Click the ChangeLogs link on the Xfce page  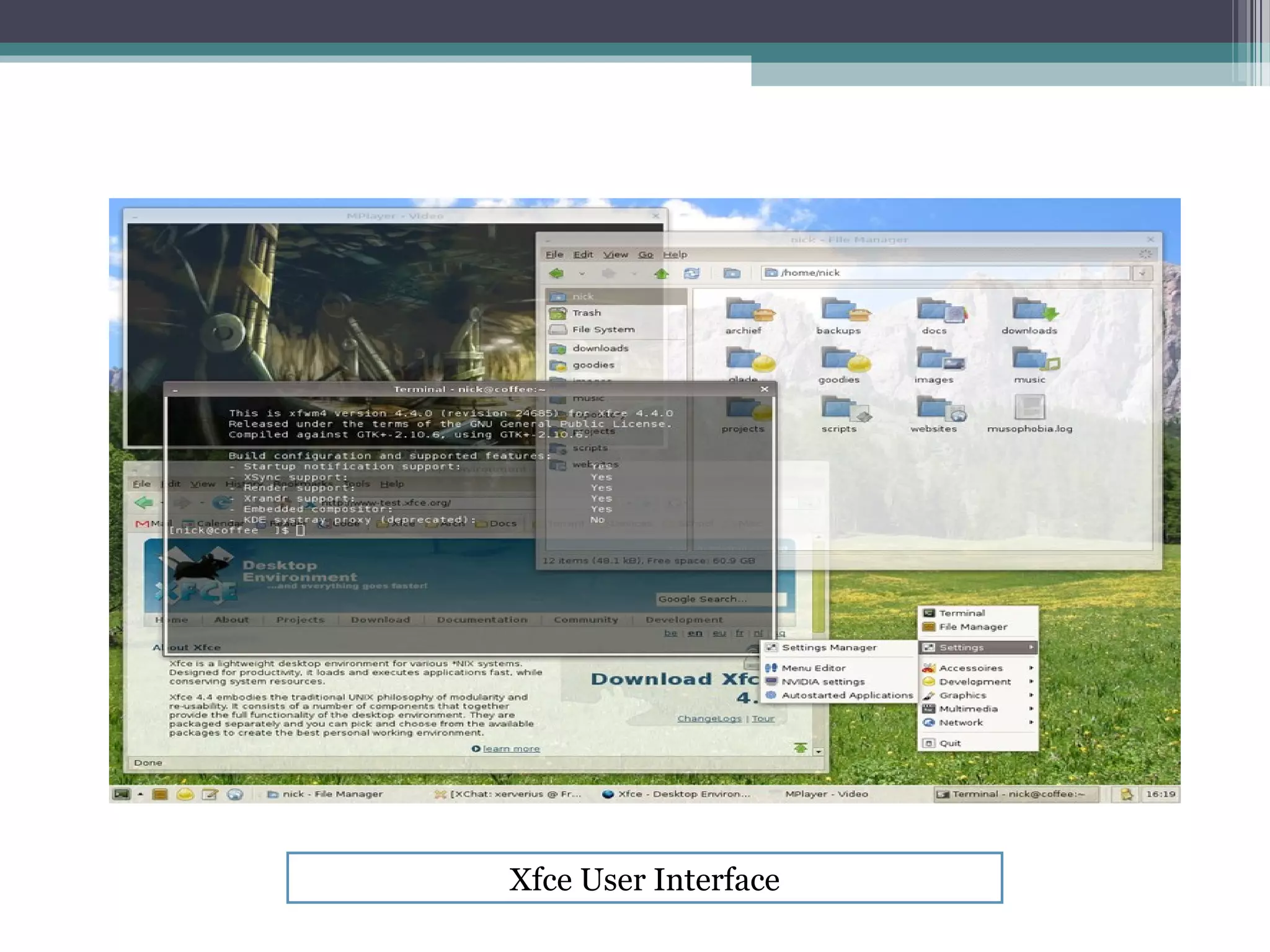pos(709,718)
